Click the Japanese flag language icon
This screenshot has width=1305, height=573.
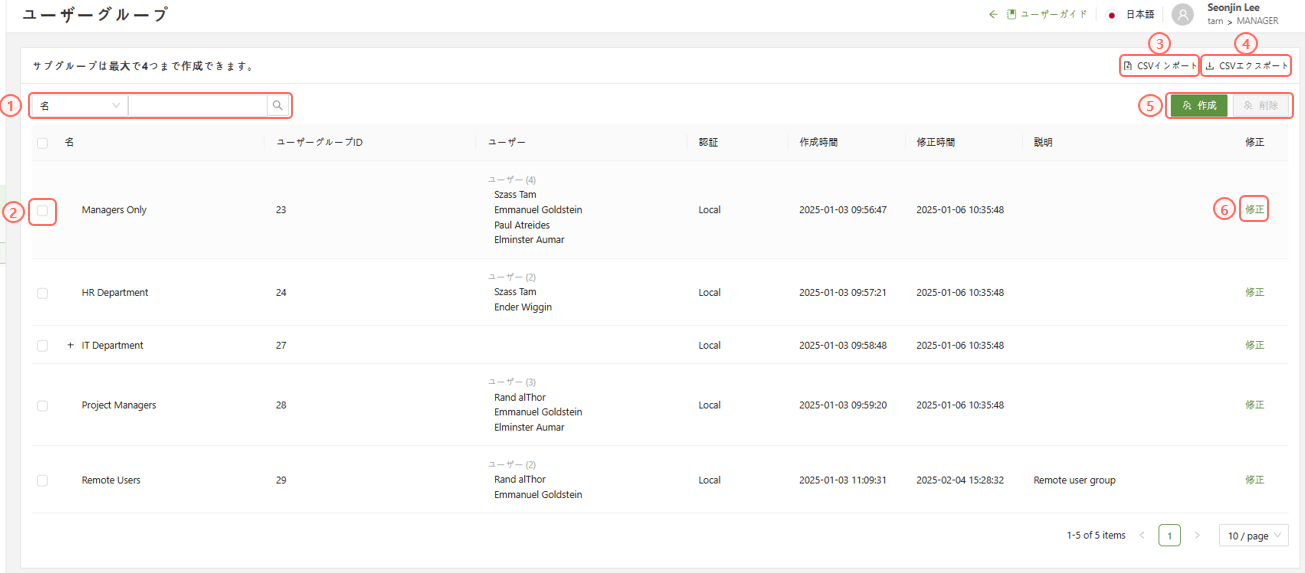1112,15
